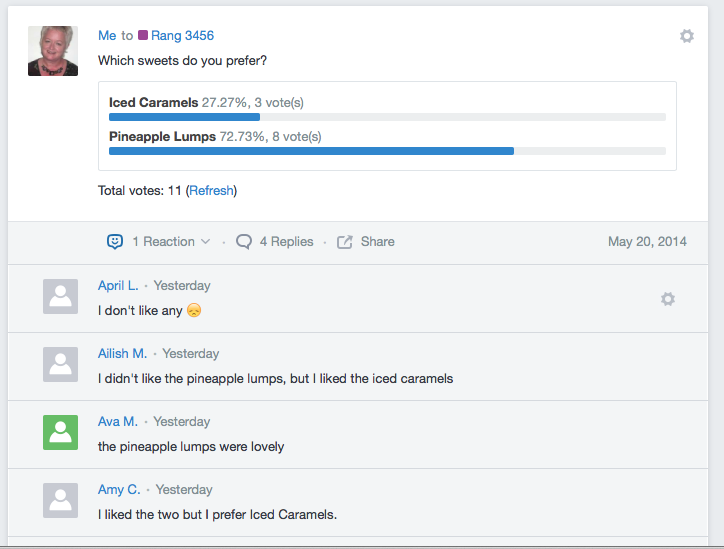This screenshot has height=549, width=724.
Task: Click the share arrow icon
Action: point(344,241)
